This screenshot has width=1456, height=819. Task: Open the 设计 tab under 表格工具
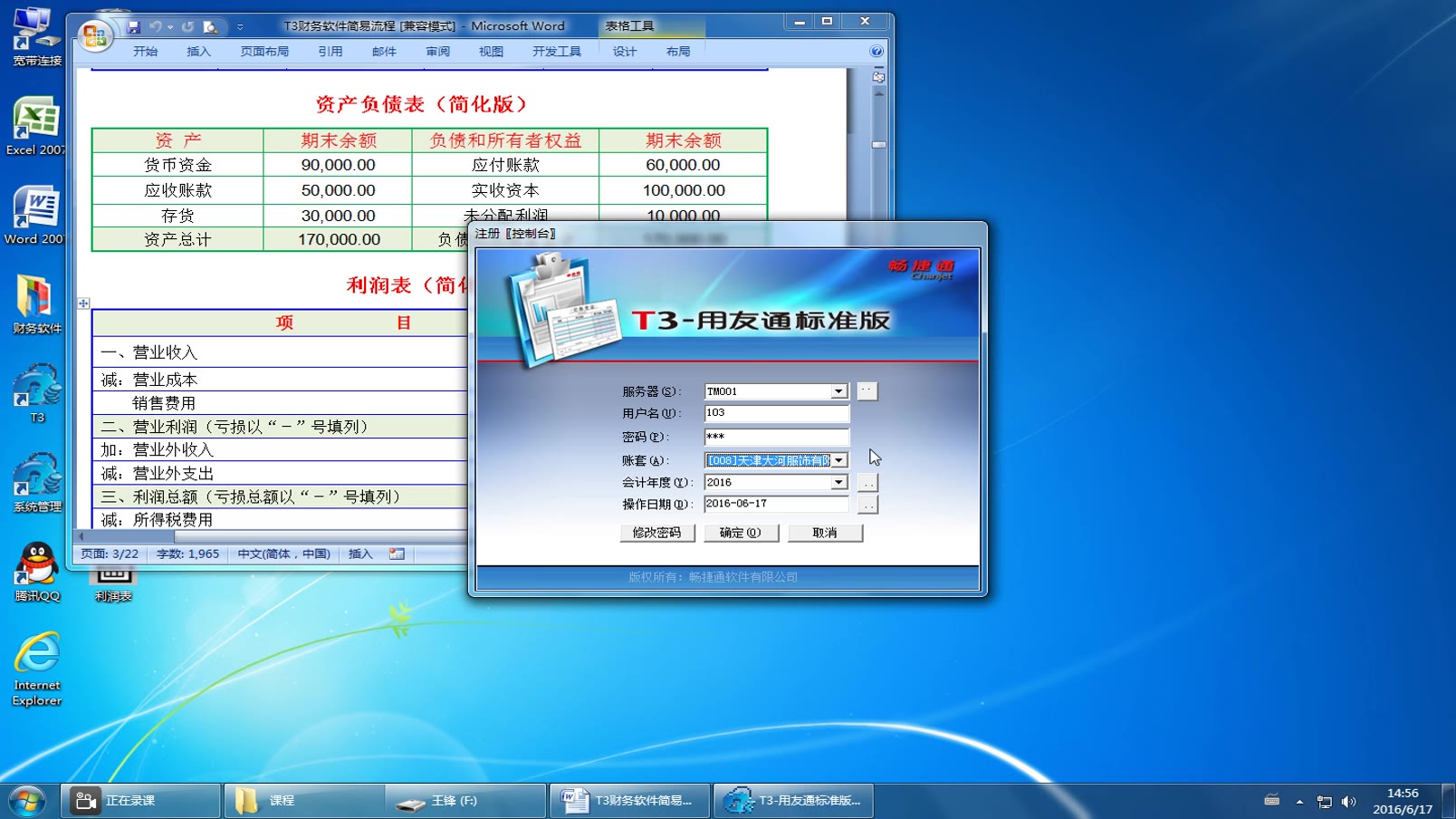coord(625,51)
